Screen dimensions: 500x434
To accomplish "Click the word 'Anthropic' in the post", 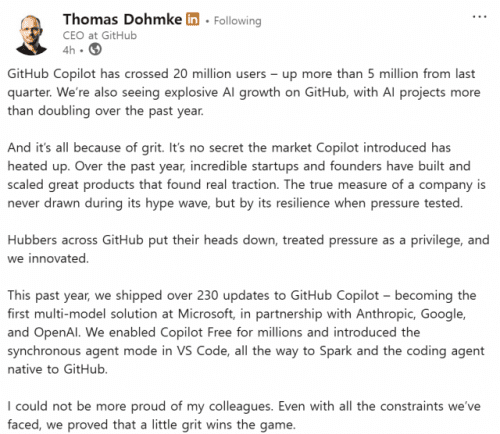I will coord(386,314).
